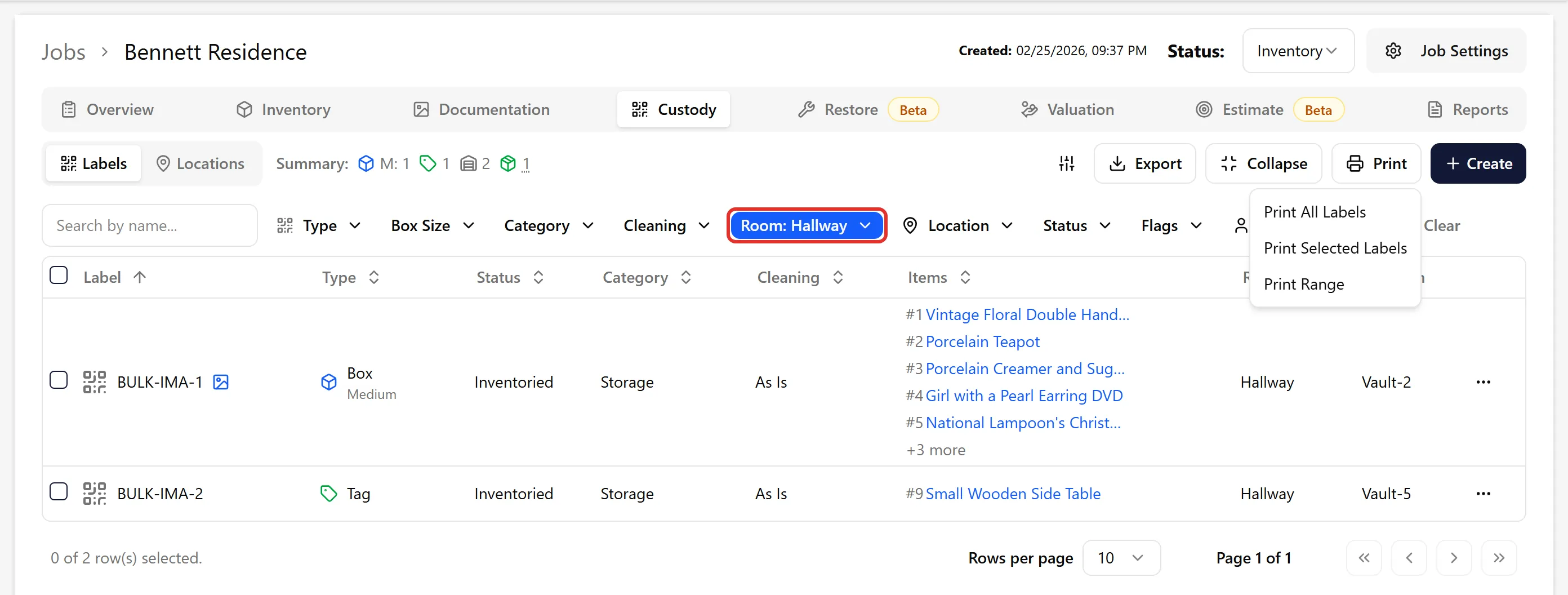Open the Reports tab
This screenshot has width=1568, height=595.
click(1468, 110)
